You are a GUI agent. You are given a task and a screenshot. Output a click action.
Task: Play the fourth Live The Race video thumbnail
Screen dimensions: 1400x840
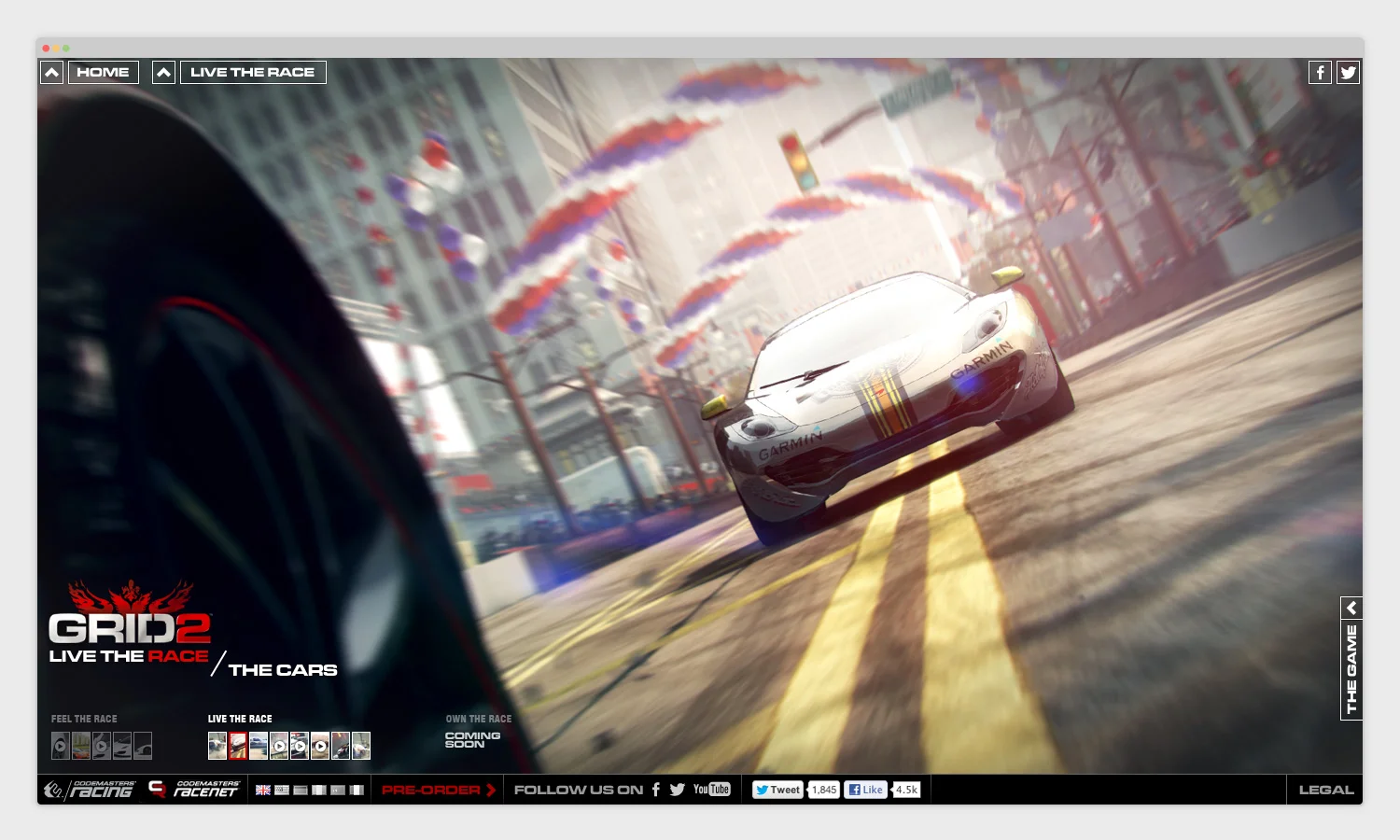tap(280, 746)
